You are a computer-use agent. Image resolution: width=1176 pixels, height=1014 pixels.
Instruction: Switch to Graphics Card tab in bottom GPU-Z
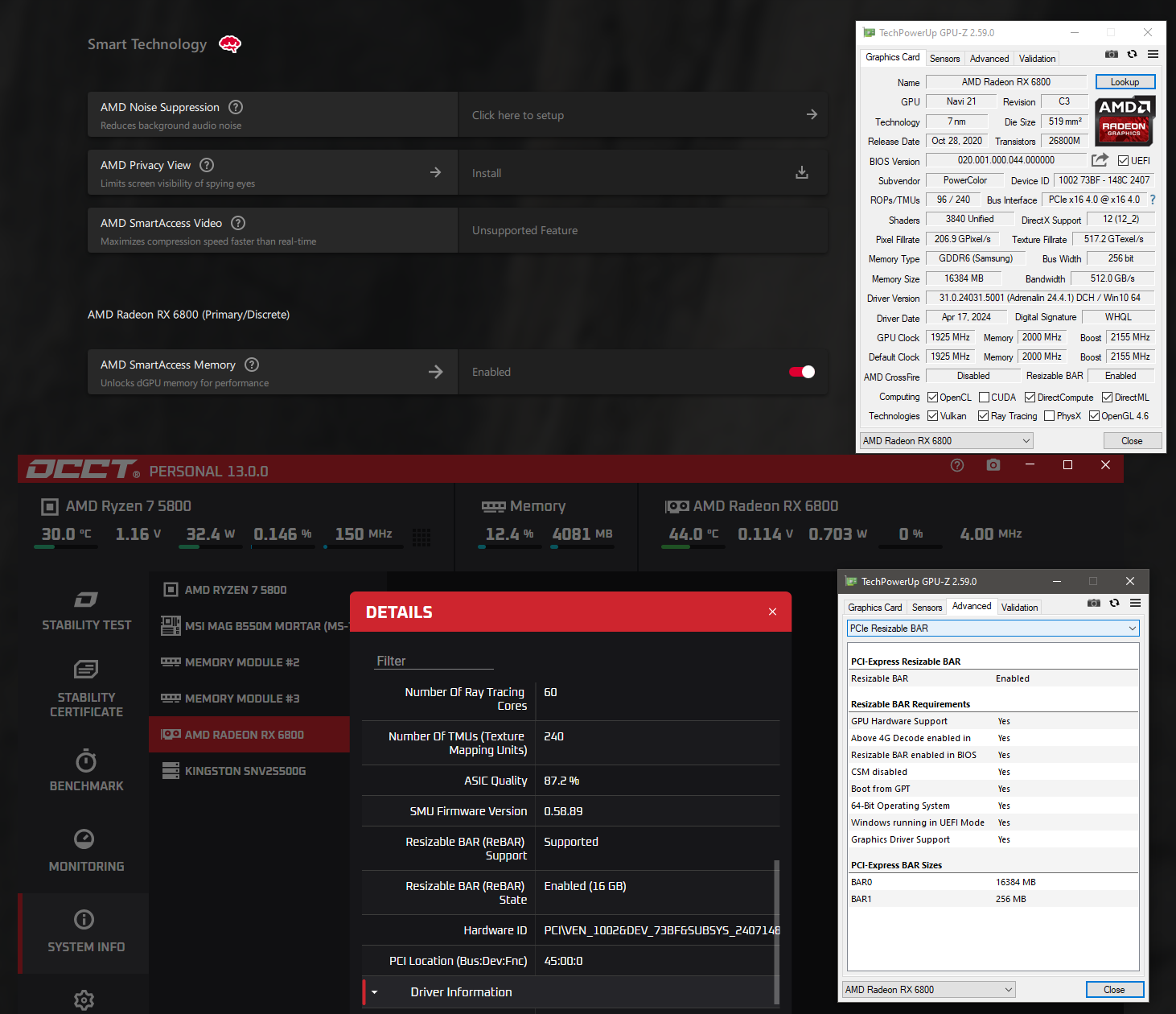coord(874,607)
